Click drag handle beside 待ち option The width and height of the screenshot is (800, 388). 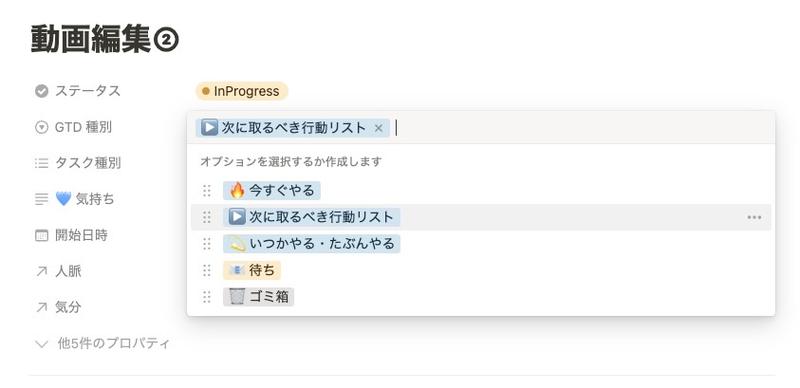click(x=207, y=271)
